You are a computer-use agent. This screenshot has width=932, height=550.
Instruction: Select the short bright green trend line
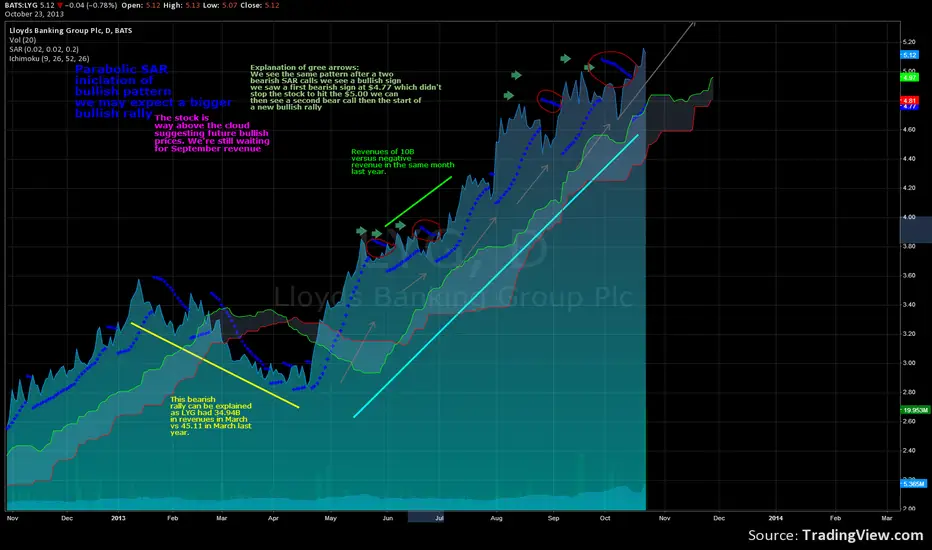[418, 202]
